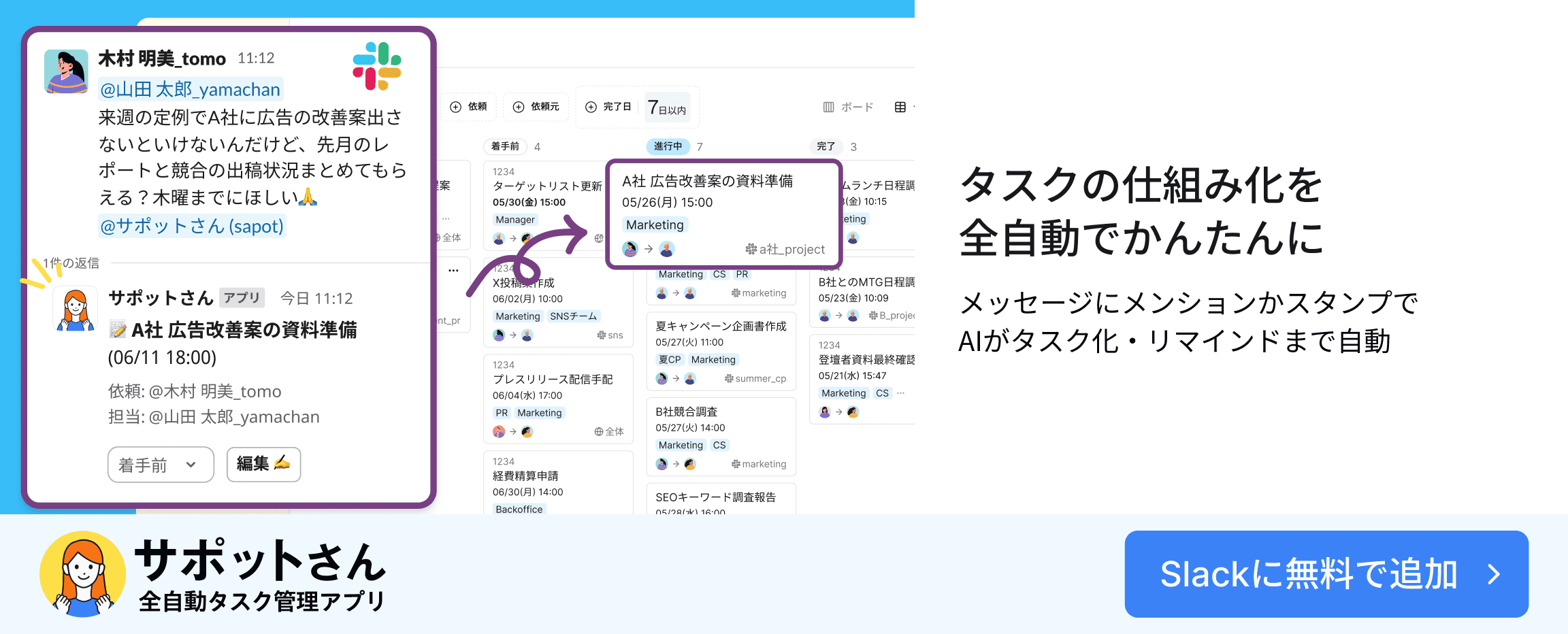Open the 着手前 status dropdown
1568x634 pixels.
(x=161, y=465)
